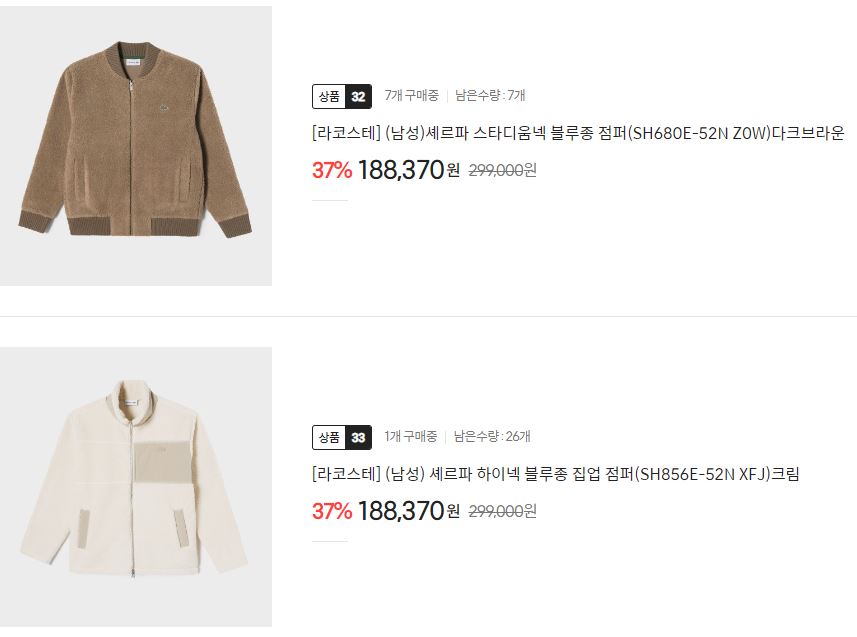
Task: Click the 남은수량 : 7개 stock text
Action: click(490, 96)
